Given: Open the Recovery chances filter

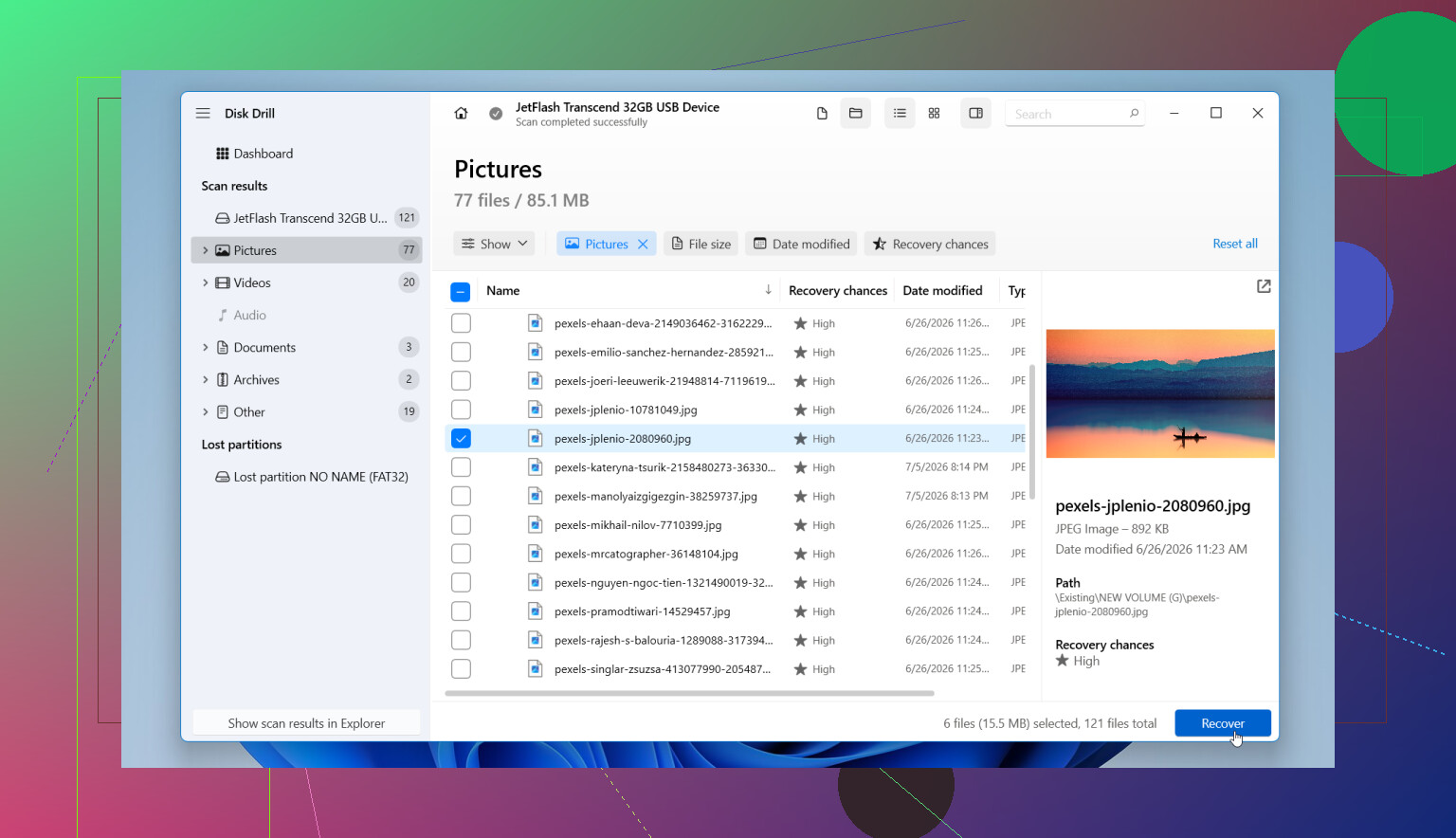Looking at the screenshot, I should tap(930, 244).
